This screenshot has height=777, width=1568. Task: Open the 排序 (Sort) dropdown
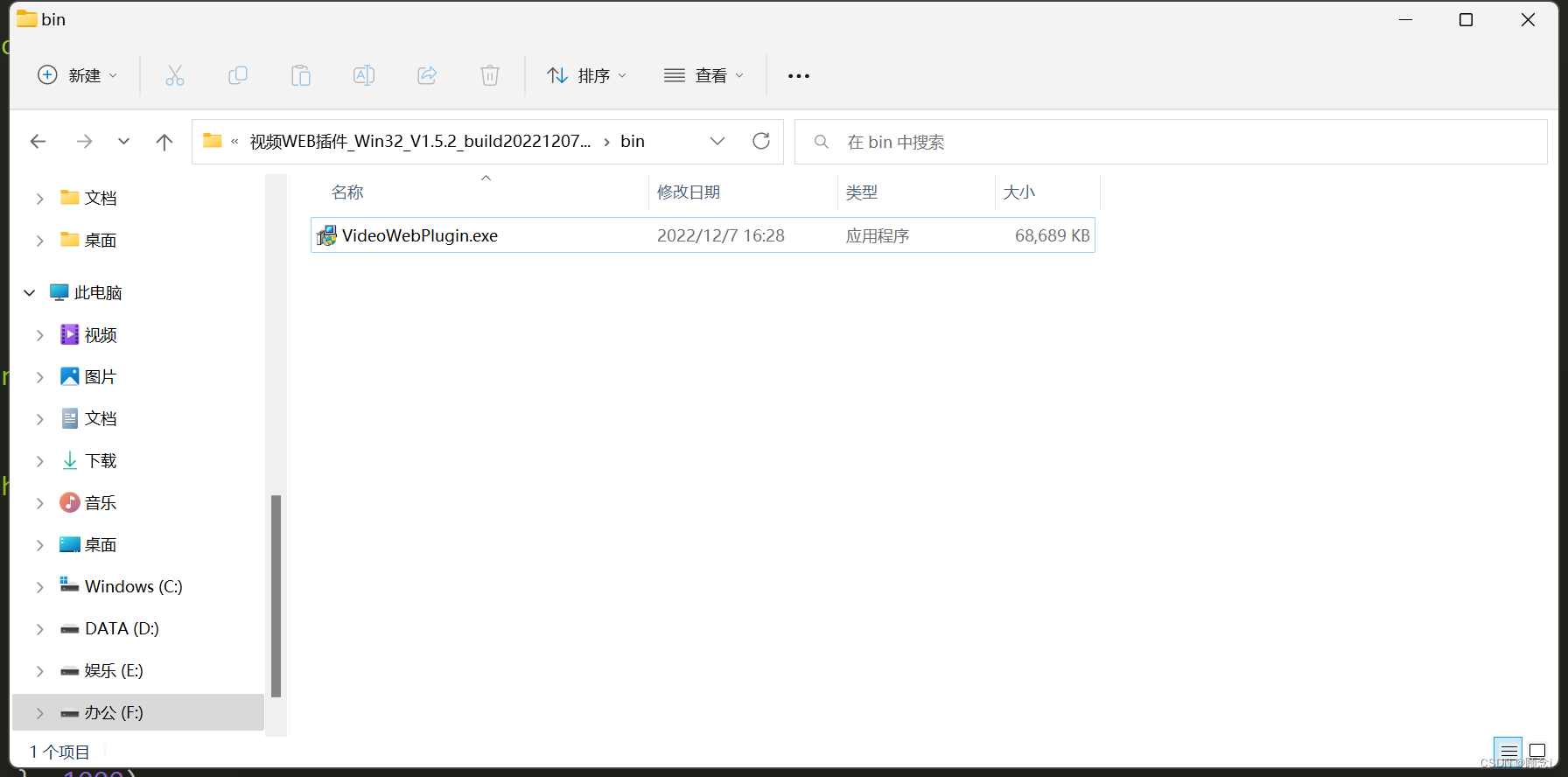(x=587, y=76)
